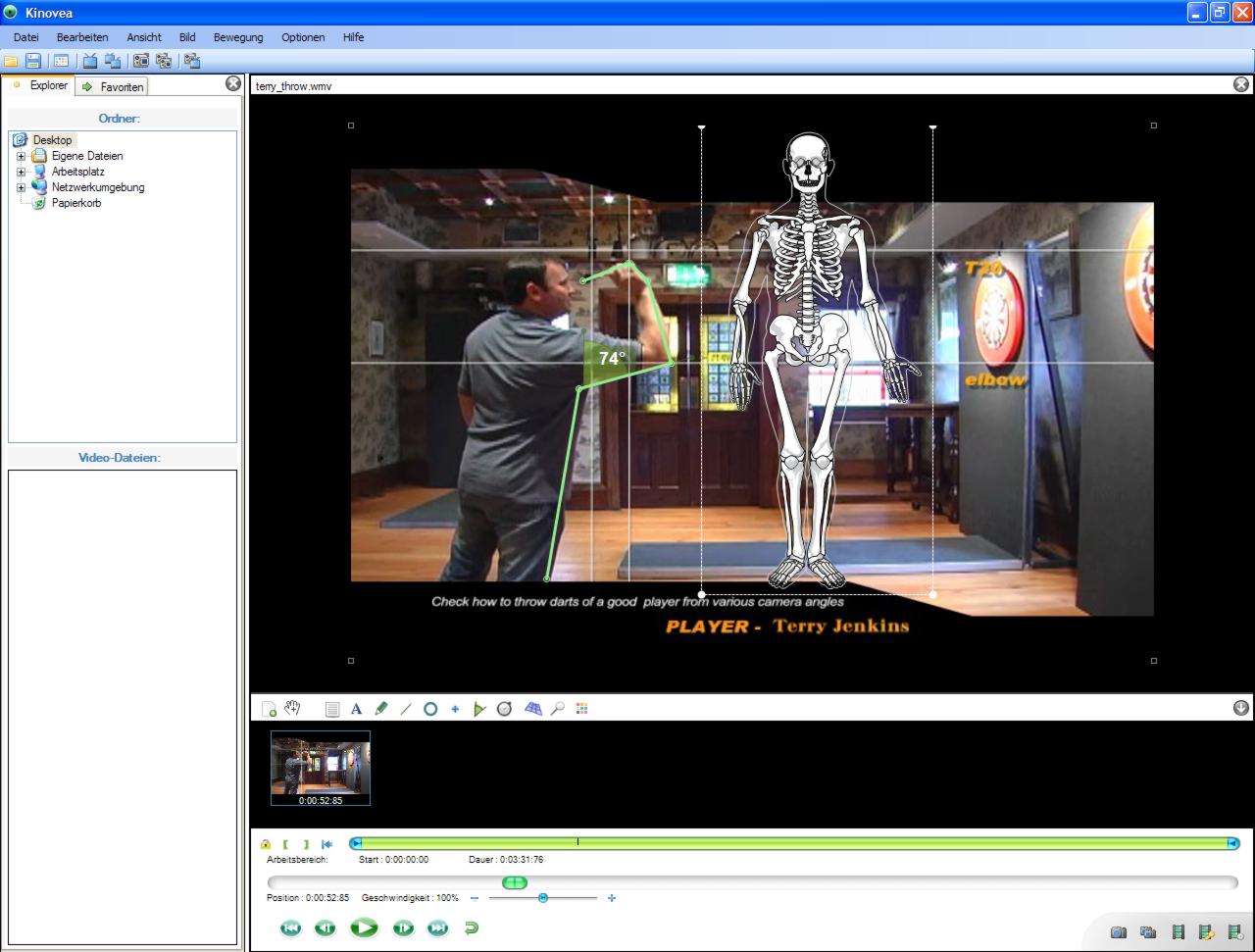1255x952 pixels.
Task: Click the speed slider handle
Action: [x=543, y=898]
